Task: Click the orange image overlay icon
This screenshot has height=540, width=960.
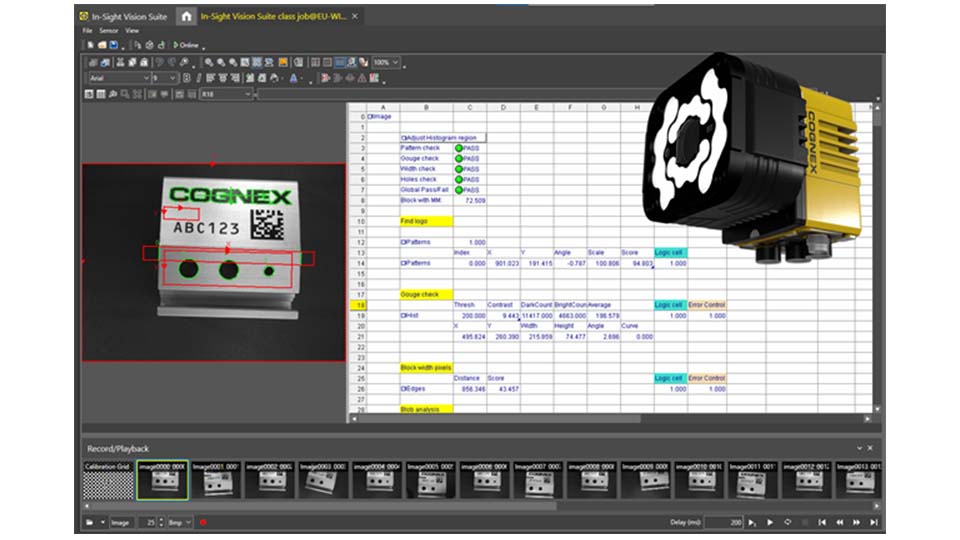Action: click(283, 62)
